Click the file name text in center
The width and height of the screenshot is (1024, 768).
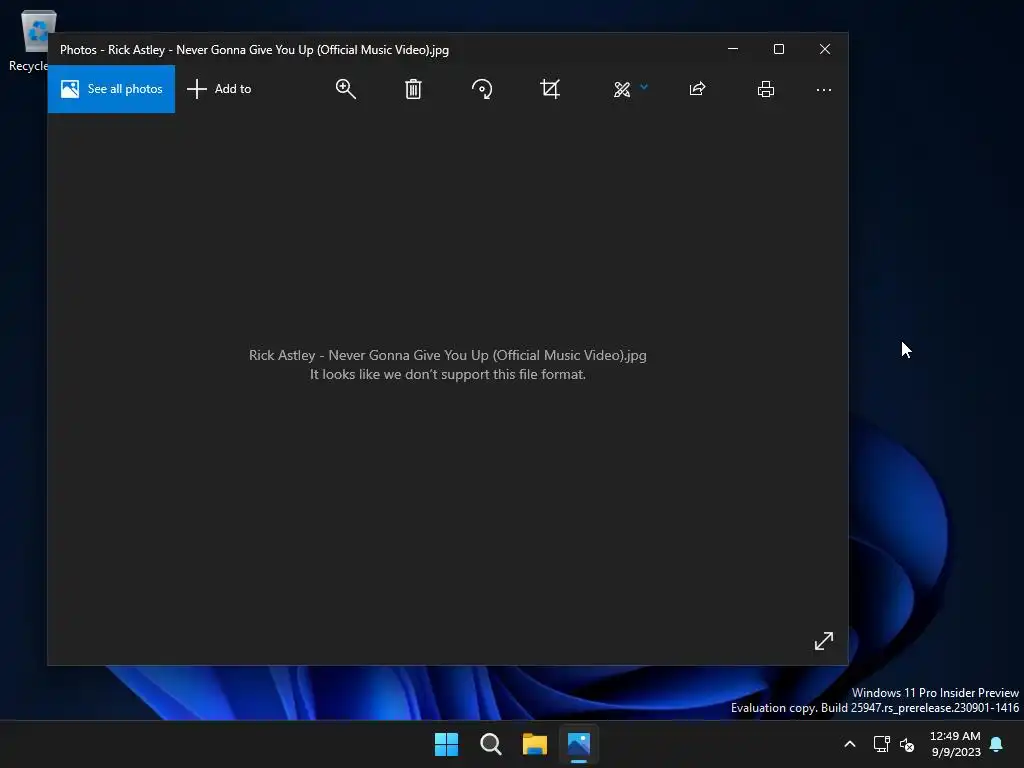pos(447,355)
